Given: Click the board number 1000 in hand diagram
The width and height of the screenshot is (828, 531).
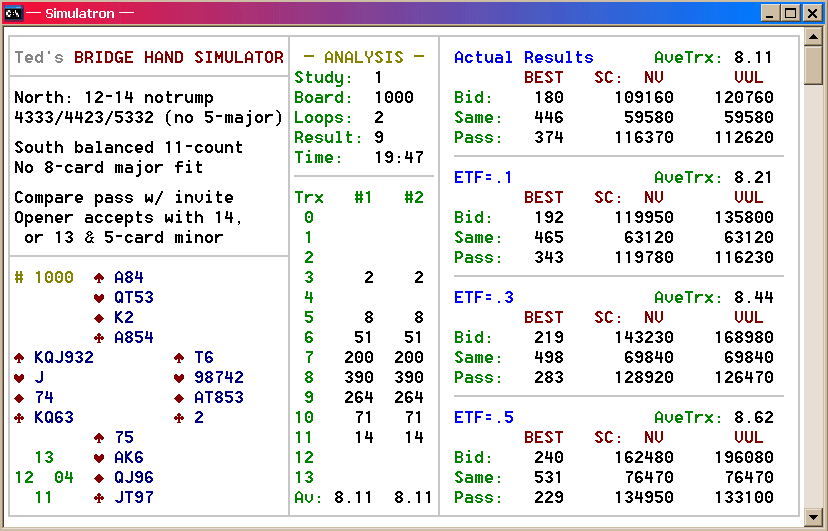Looking at the screenshot, I should coord(54,278).
